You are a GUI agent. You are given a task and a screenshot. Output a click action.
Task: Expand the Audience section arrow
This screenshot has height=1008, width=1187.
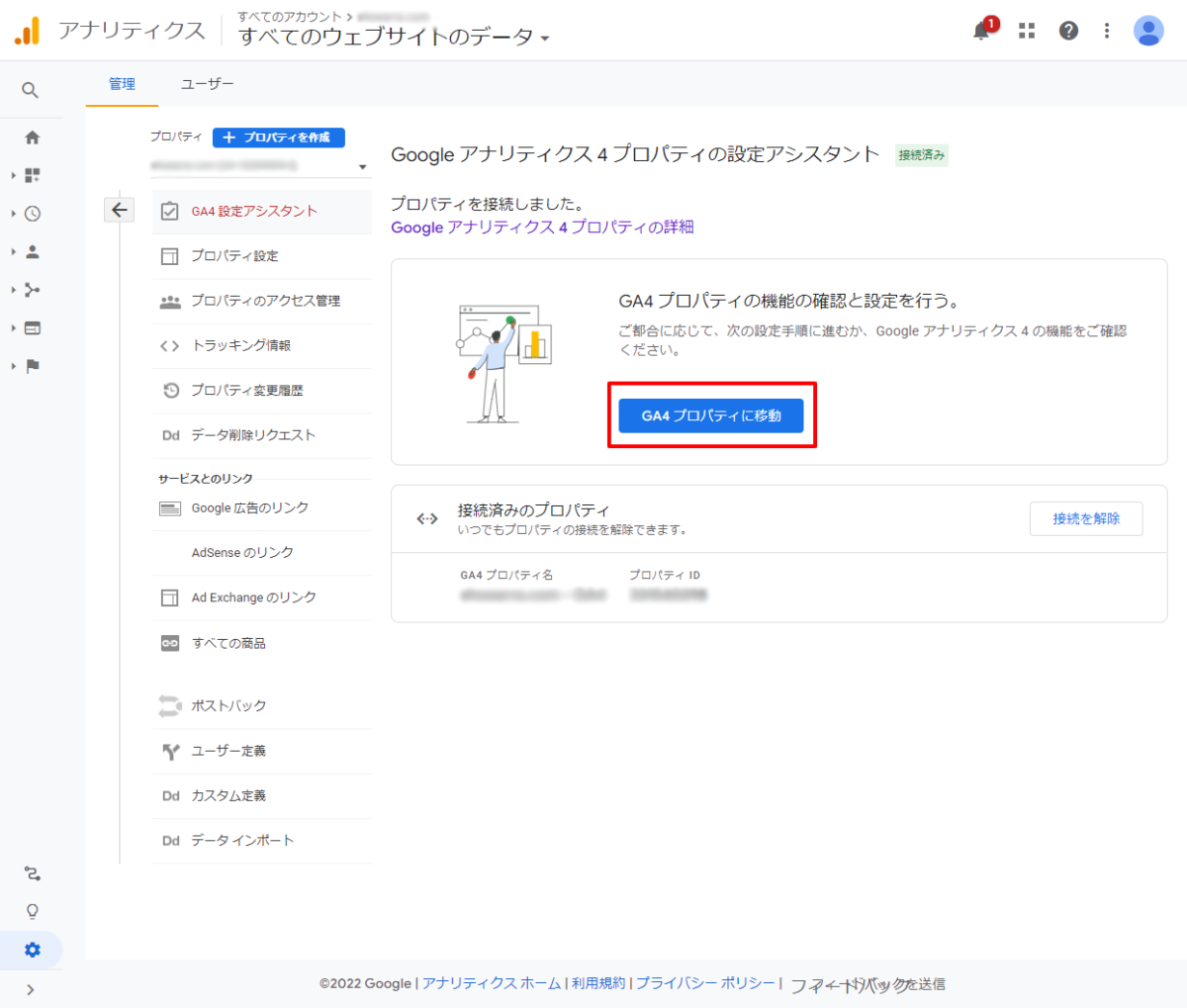point(14,251)
